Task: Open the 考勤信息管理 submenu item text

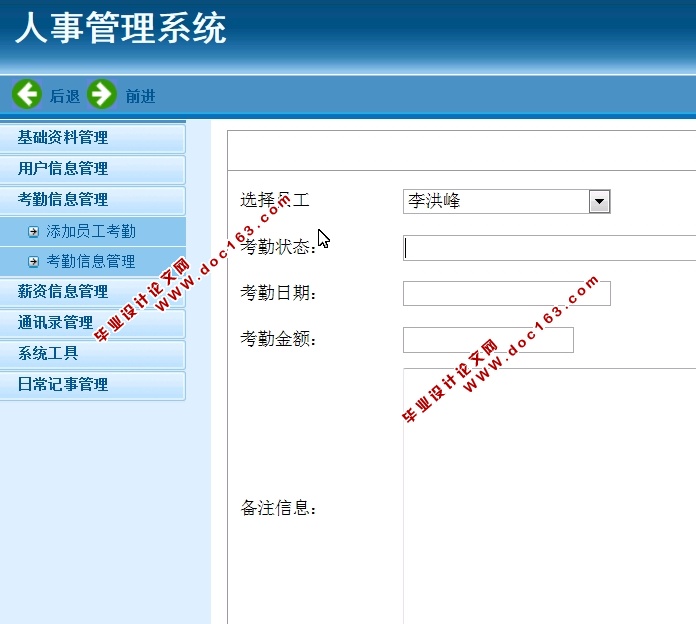Action: coord(91,262)
